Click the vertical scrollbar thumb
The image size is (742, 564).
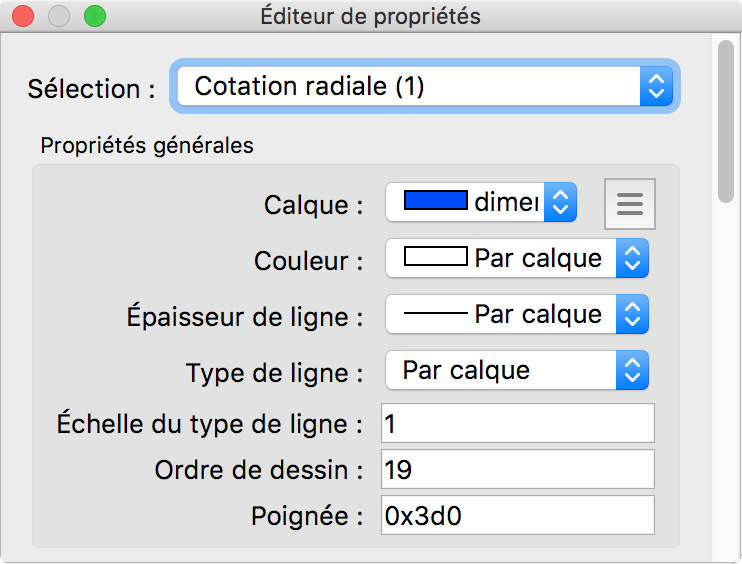click(x=727, y=120)
